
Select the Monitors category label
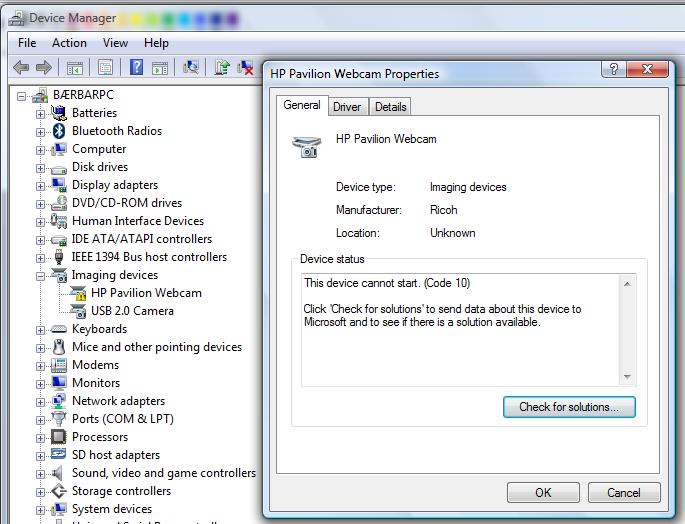pos(96,383)
